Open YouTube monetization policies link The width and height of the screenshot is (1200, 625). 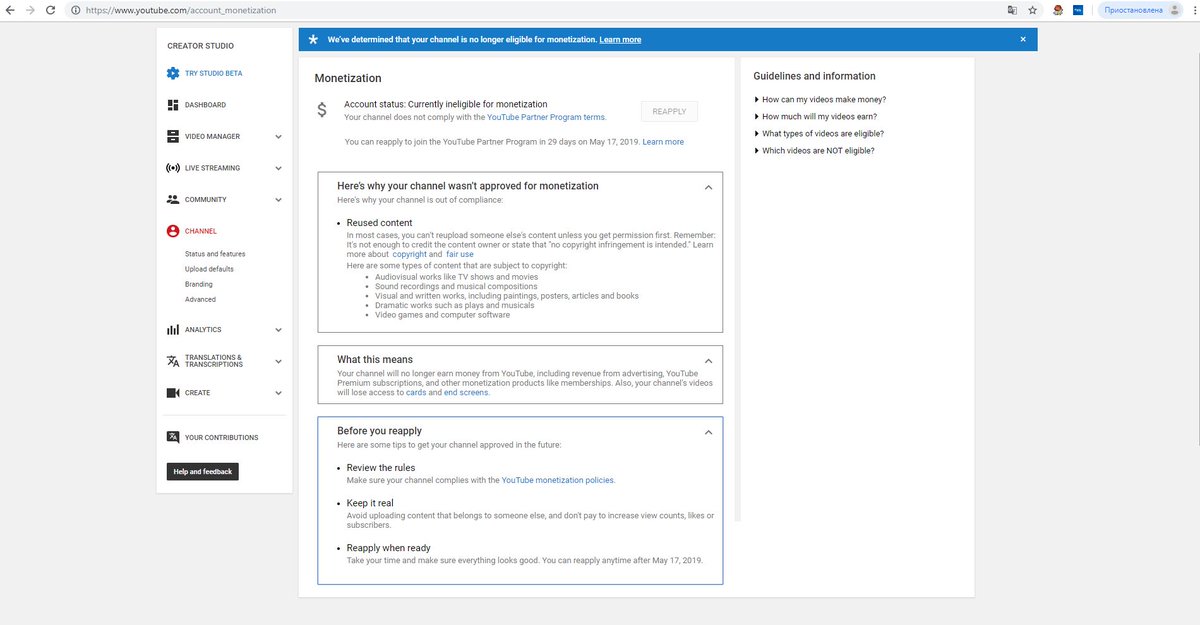click(x=557, y=480)
